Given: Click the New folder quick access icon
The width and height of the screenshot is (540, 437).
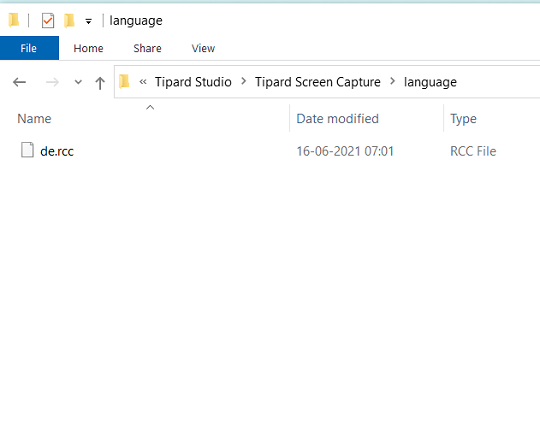Looking at the screenshot, I should (x=69, y=21).
